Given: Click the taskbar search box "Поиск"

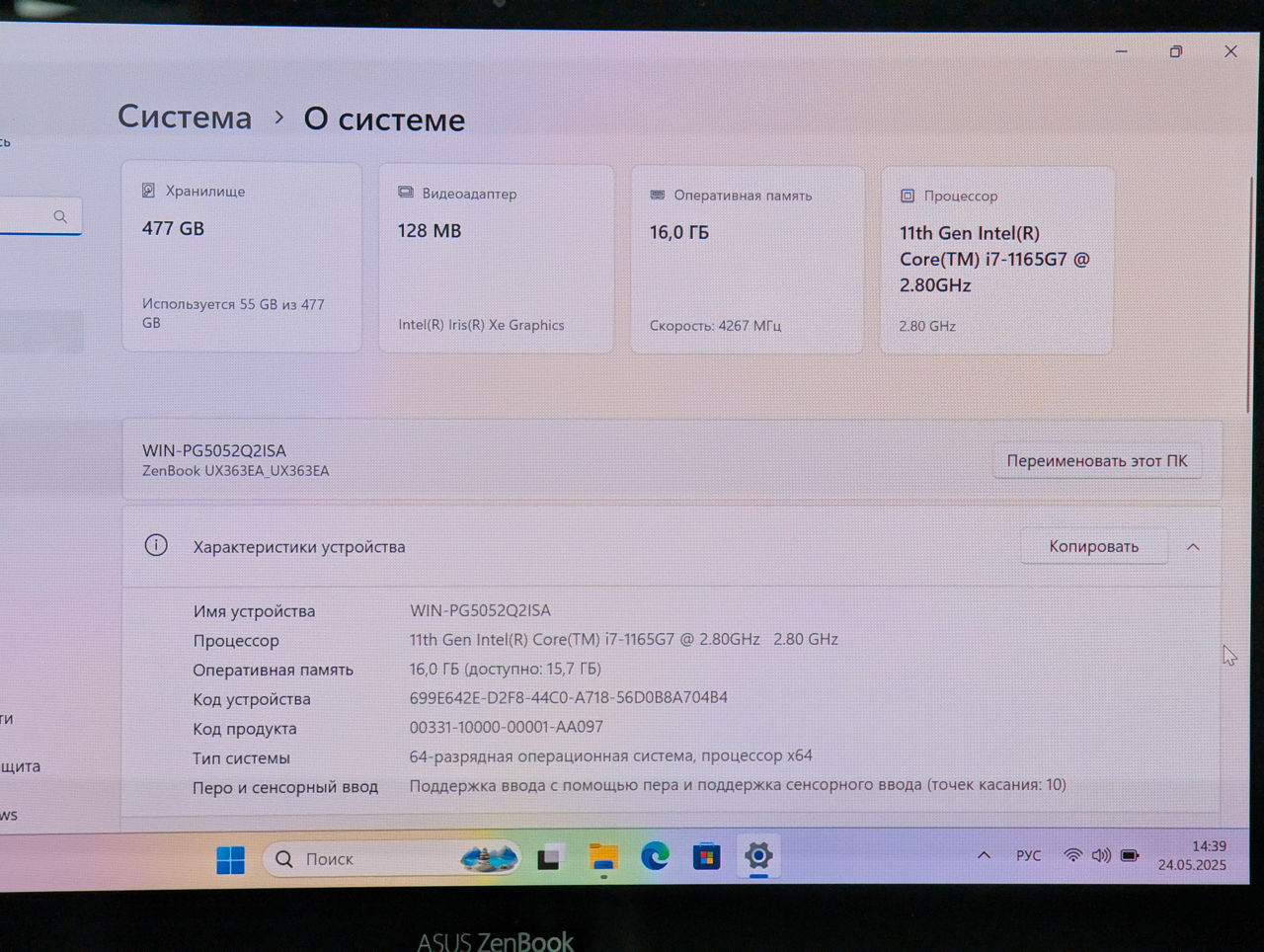Looking at the screenshot, I should pos(392,859).
